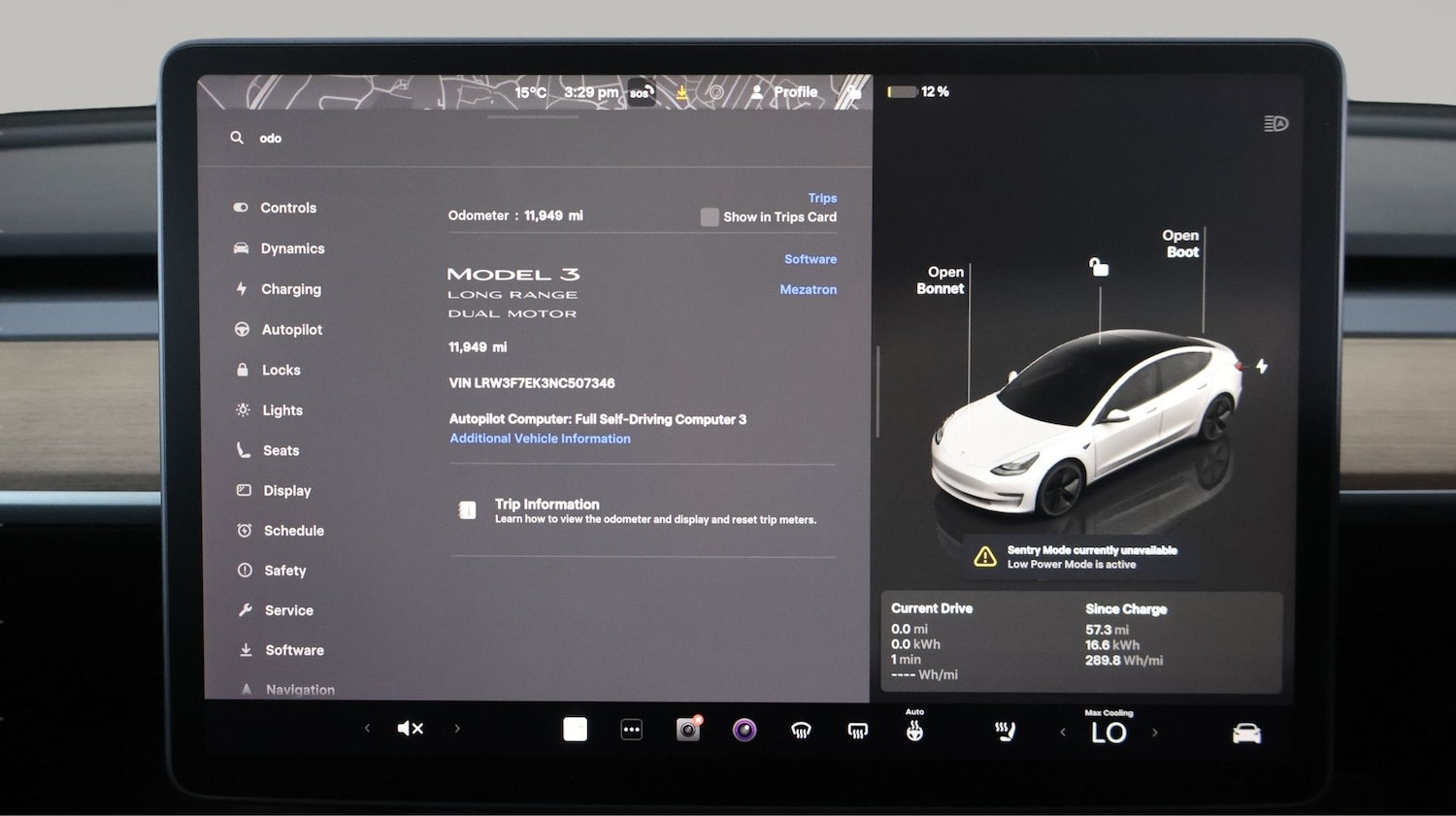Turn on the front defrost
Screen dimensions: 1456x816
pos(801,729)
